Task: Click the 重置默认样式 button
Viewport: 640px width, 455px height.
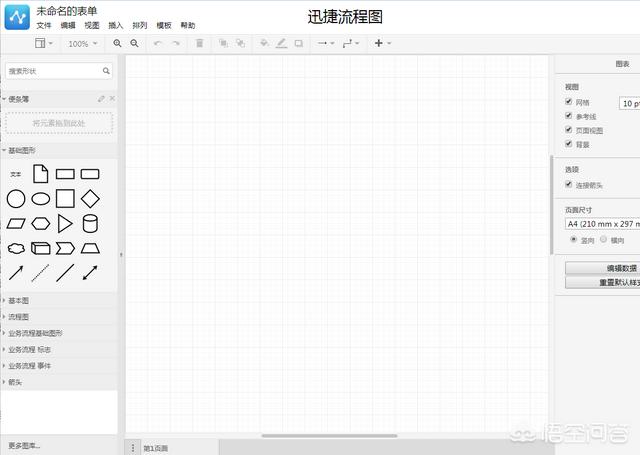Action: click(602, 282)
